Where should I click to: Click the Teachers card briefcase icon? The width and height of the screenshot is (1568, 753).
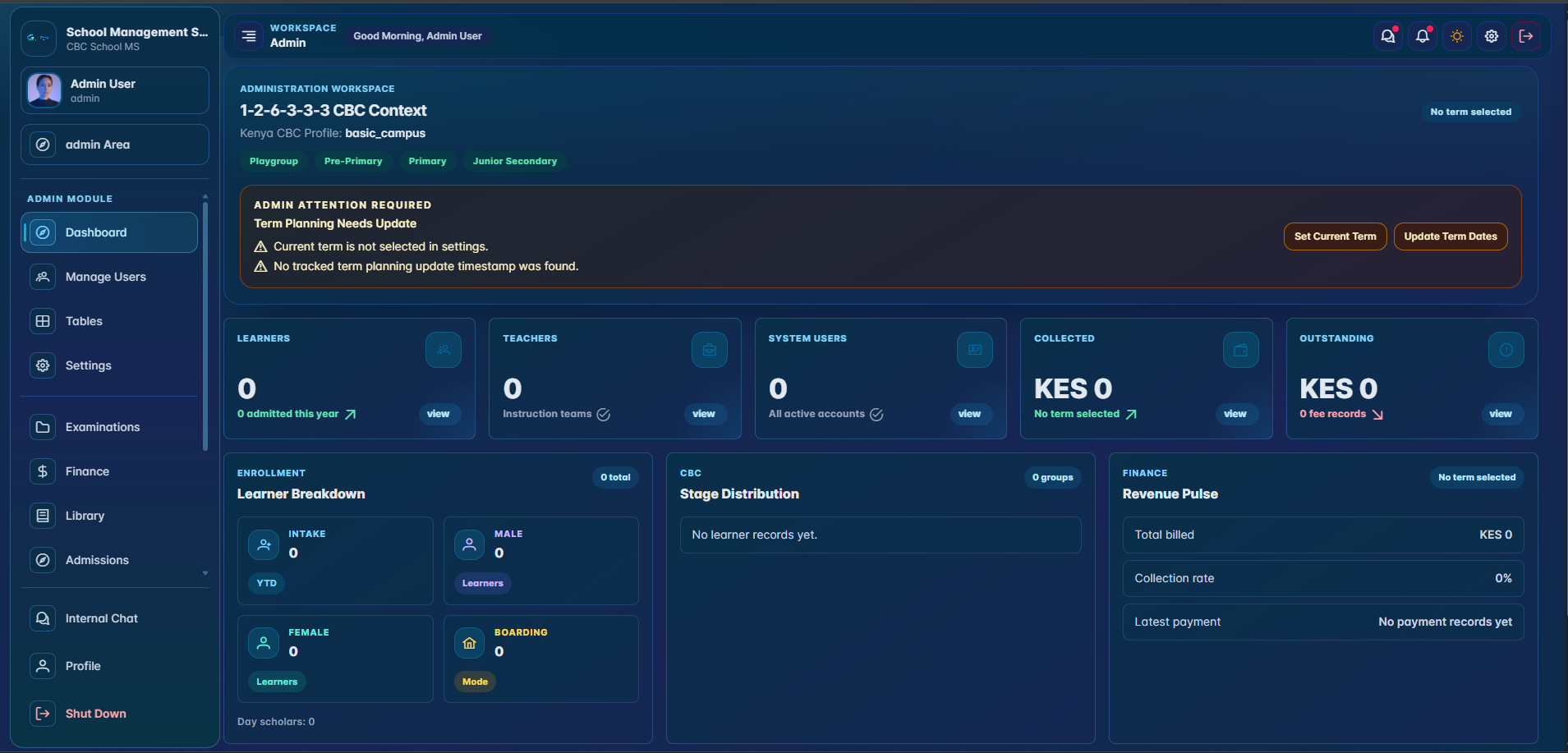click(x=710, y=350)
